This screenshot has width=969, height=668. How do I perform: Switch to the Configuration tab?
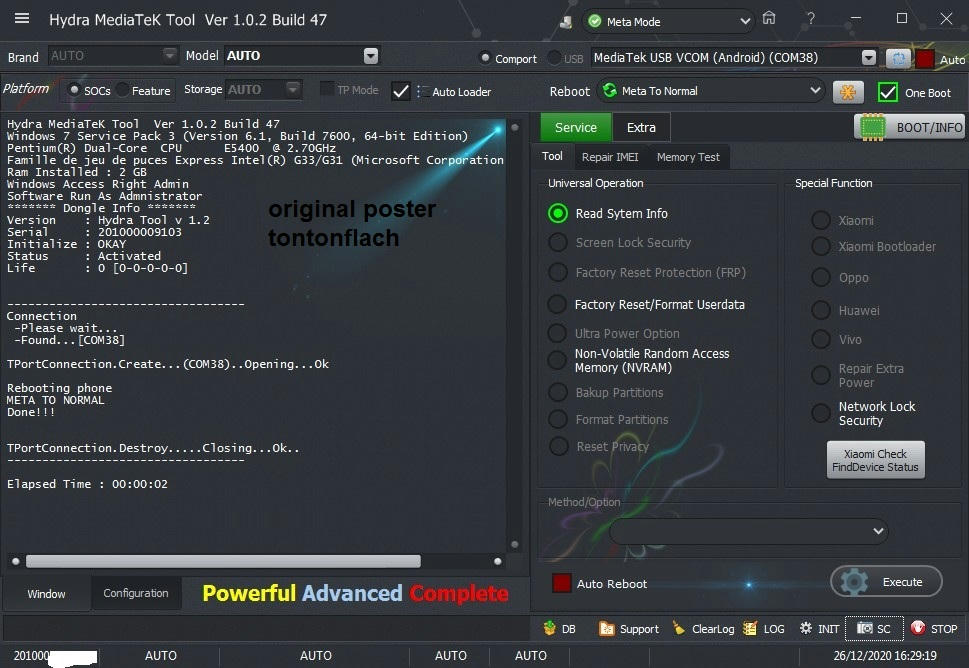(x=136, y=593)
